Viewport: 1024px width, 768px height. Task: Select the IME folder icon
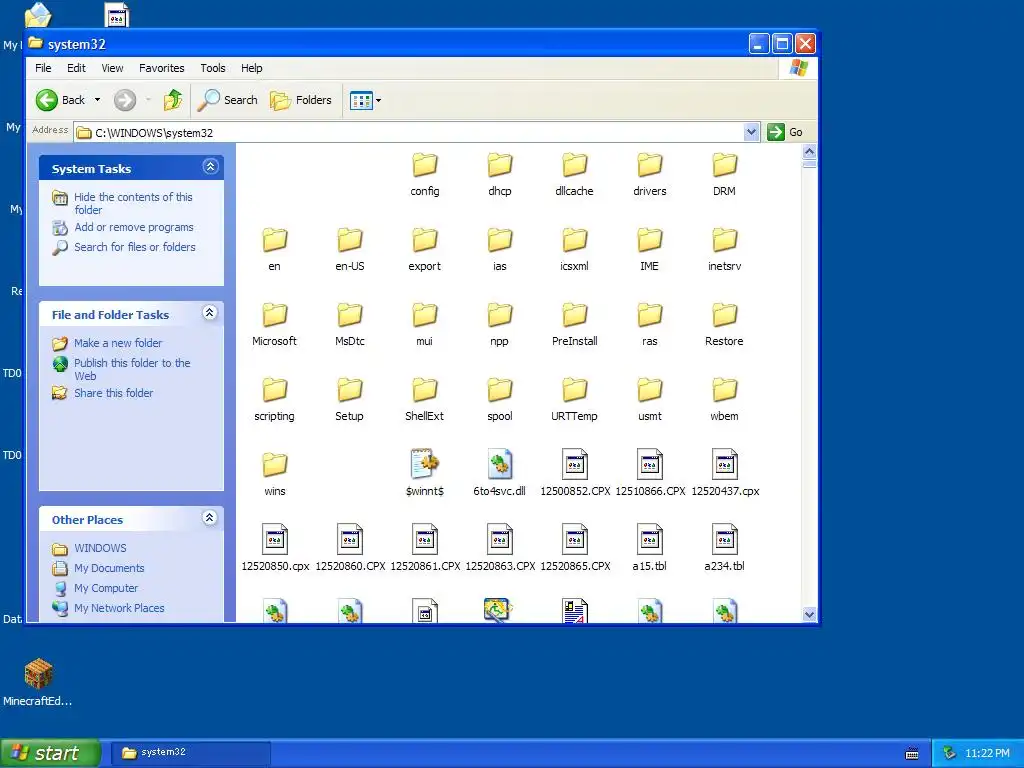(650, 240)
